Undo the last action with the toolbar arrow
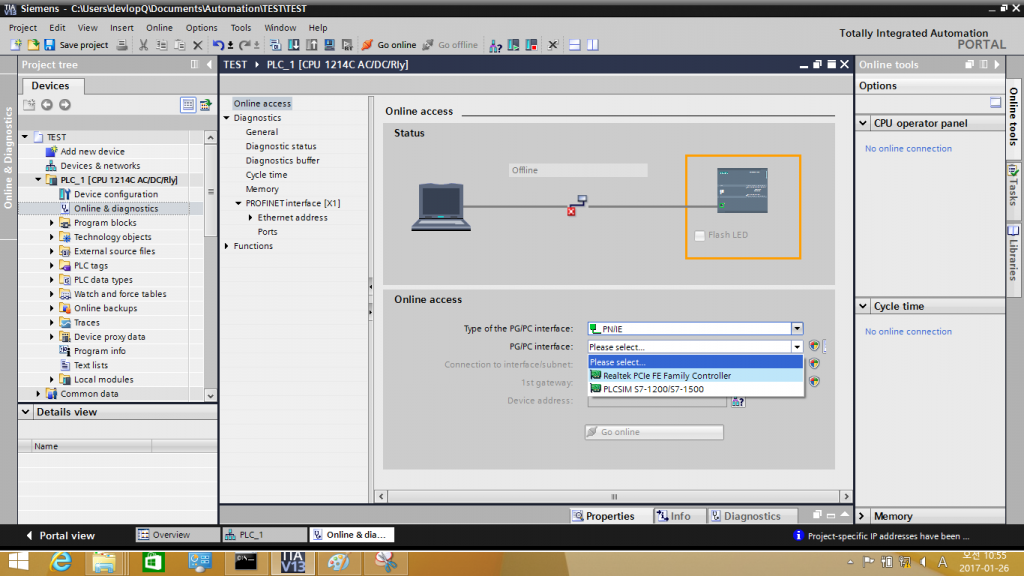This screenshot has width=1024, height=576. pos(218,45)
